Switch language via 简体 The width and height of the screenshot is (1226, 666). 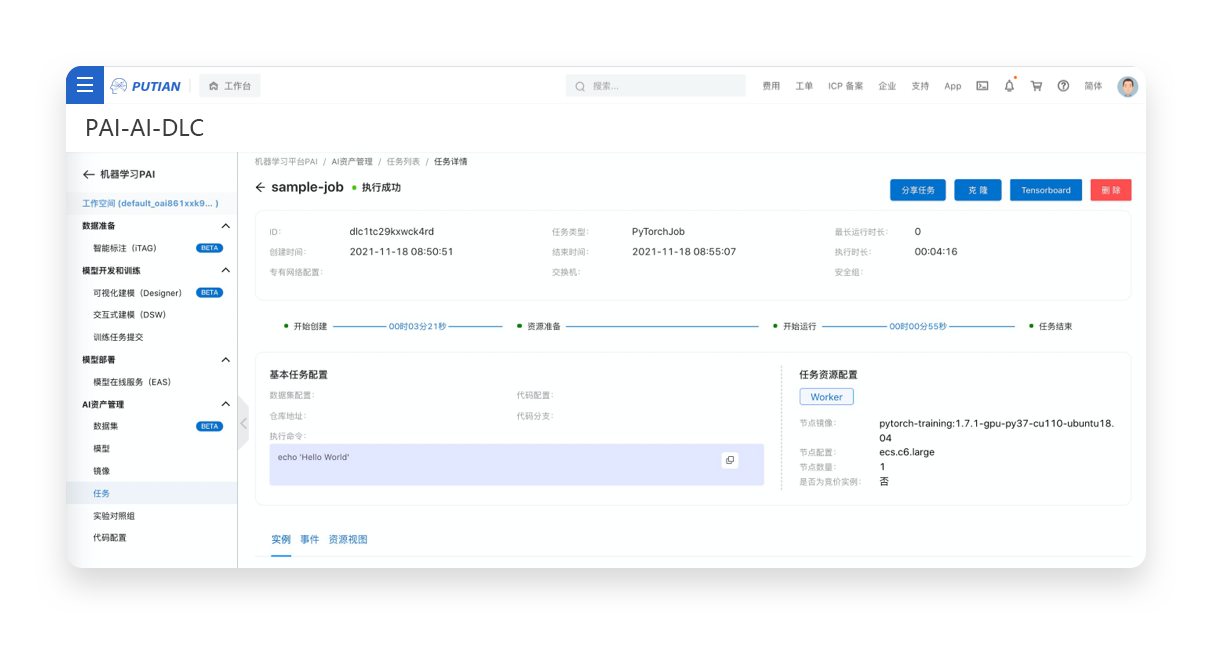click(x=1093, y=86)
